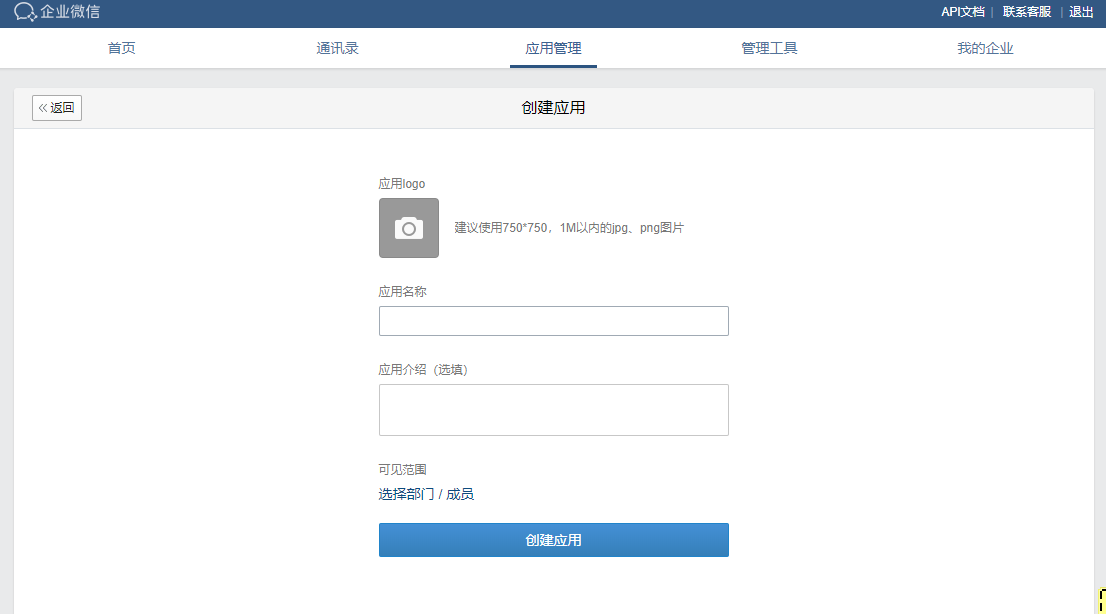The image size is (1106, 614).
Task: Open the 管理工具 tab
Action: click(769, 48)
